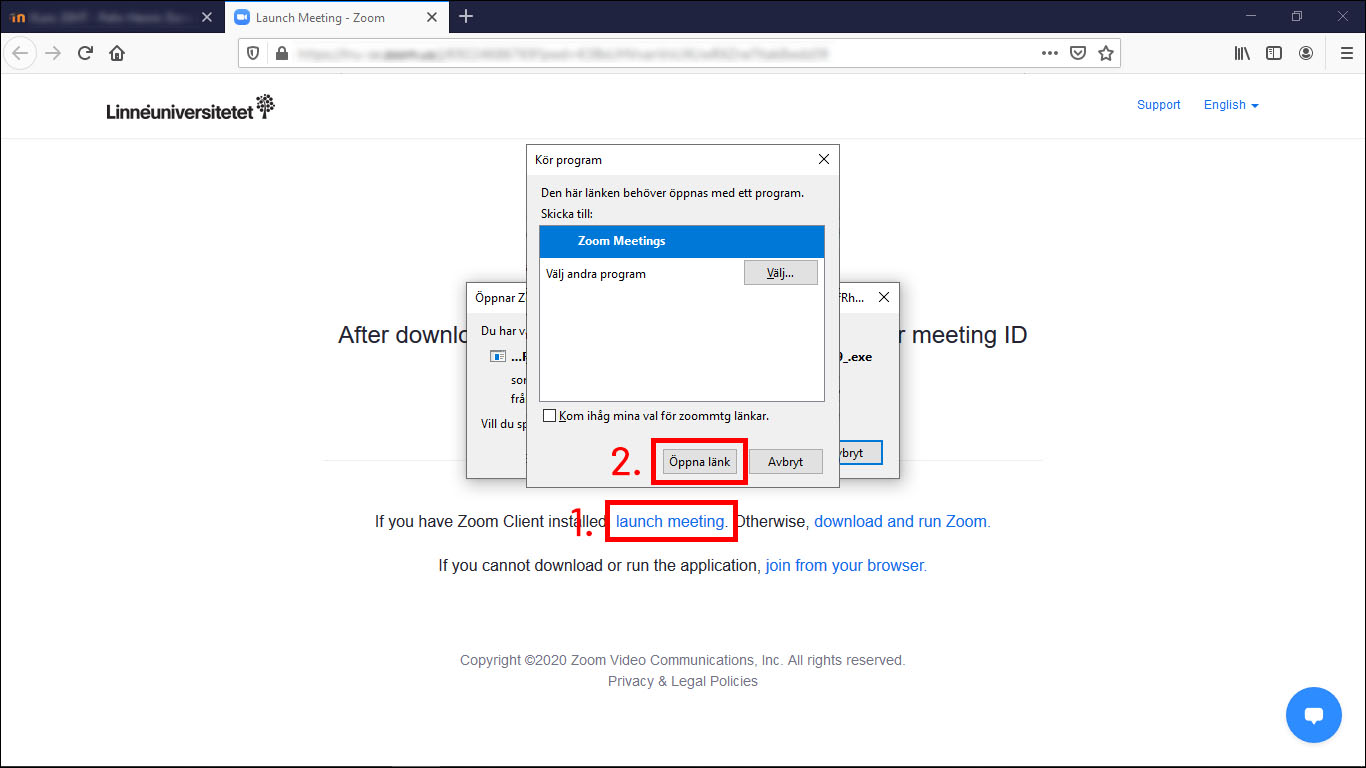Screen dimensions: 1366x768
Task: Click the Firefox home icon
Action: click(117, 53)
